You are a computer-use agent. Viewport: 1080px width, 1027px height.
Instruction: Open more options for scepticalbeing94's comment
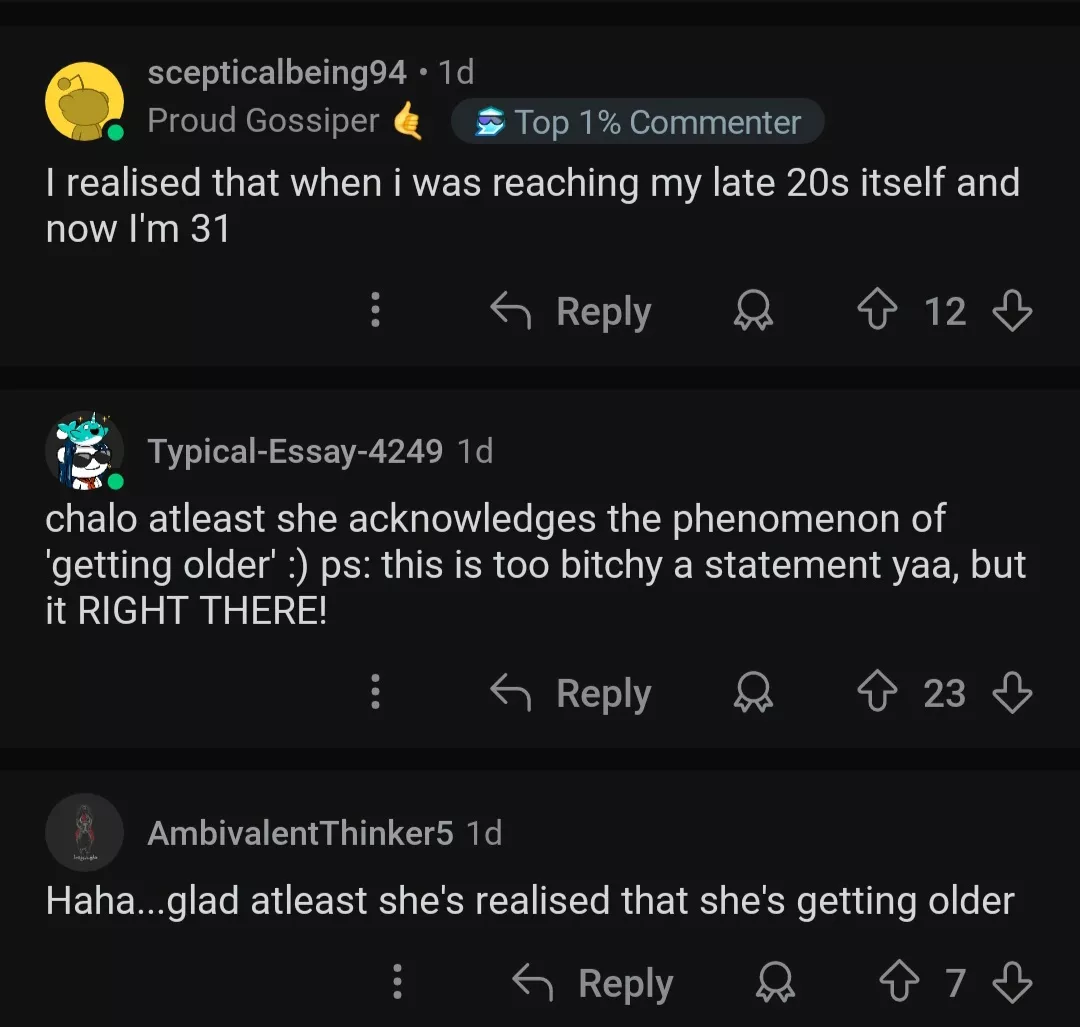(x=375, y=311)
